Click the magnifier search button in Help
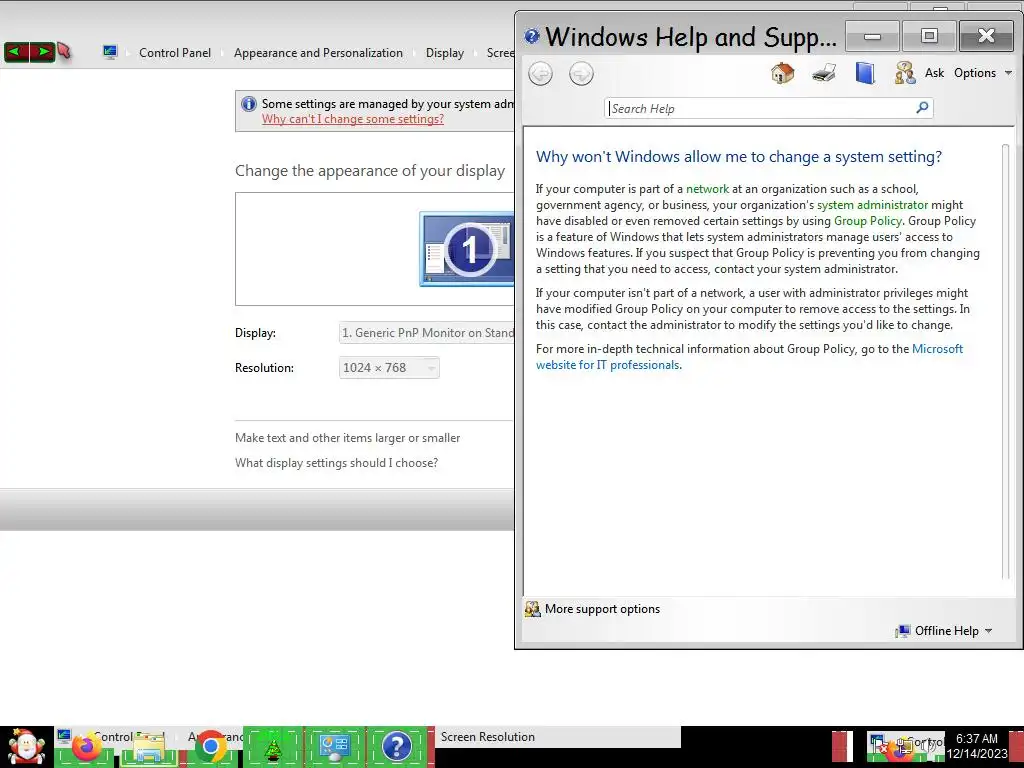 pyautogui.click(x=922, y=108)
